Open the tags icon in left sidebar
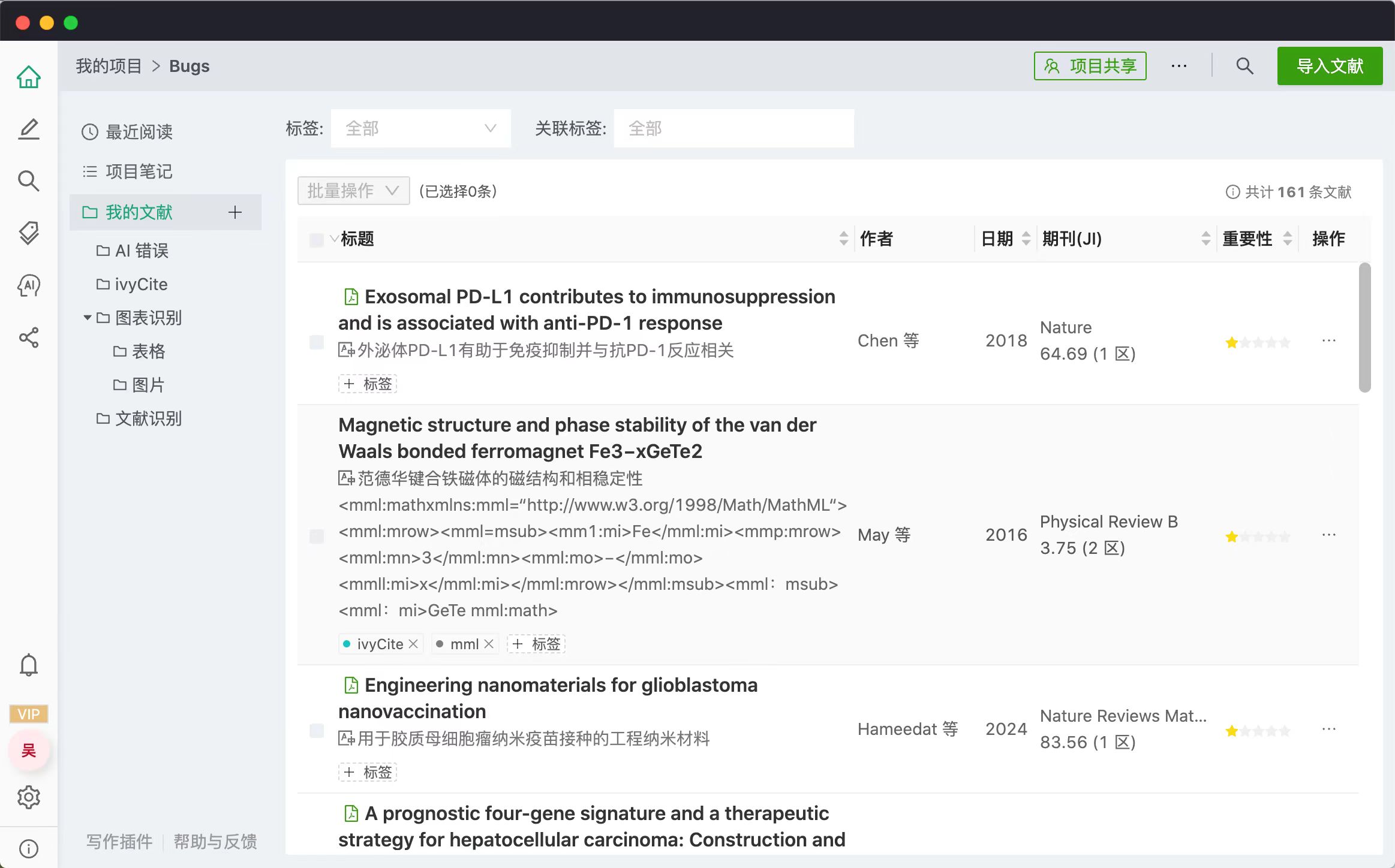 tap(28, 233)
